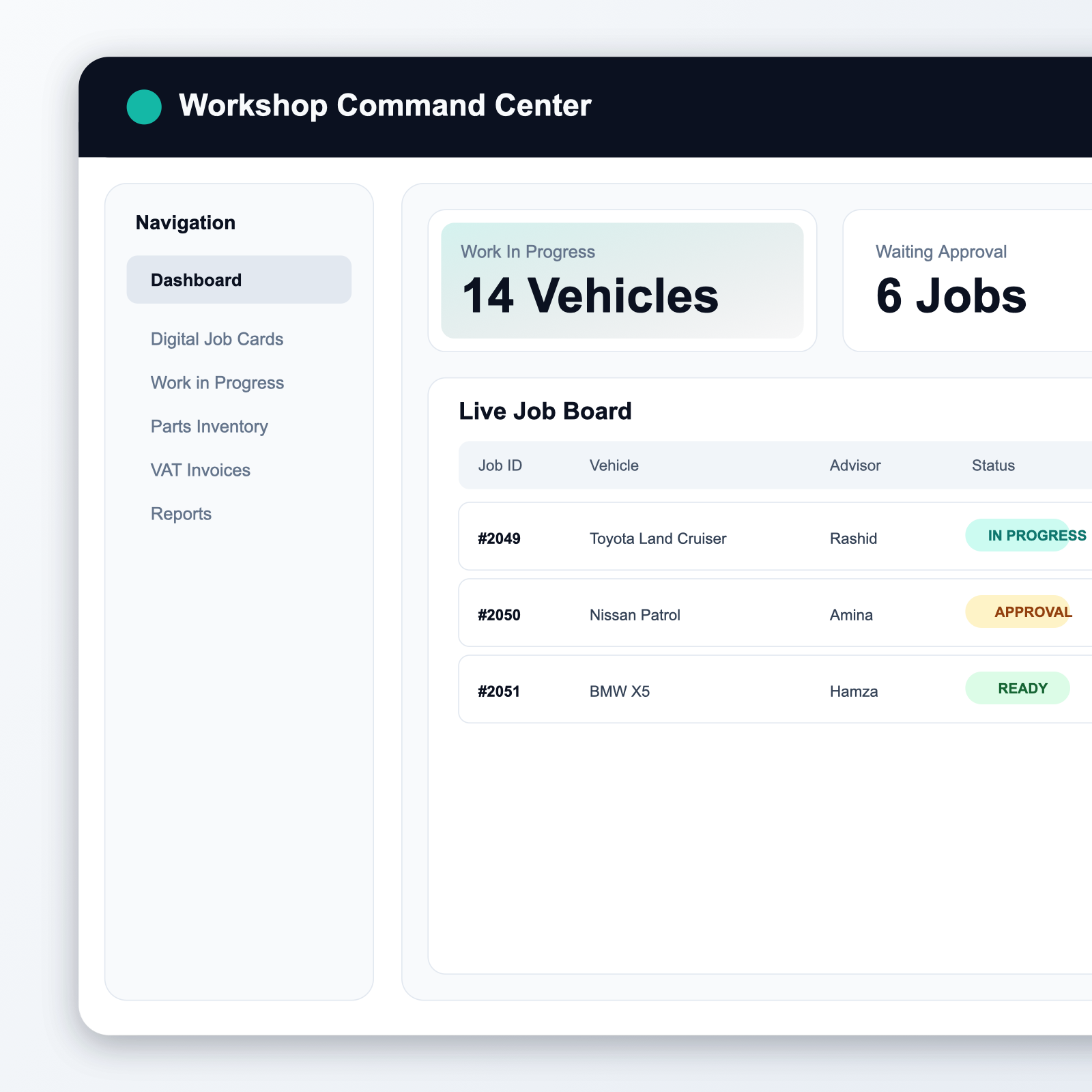The height and width of the screenshot is (1092, 1092).
Task: Sort the job board by Advisor
Action: coord(854,465)
